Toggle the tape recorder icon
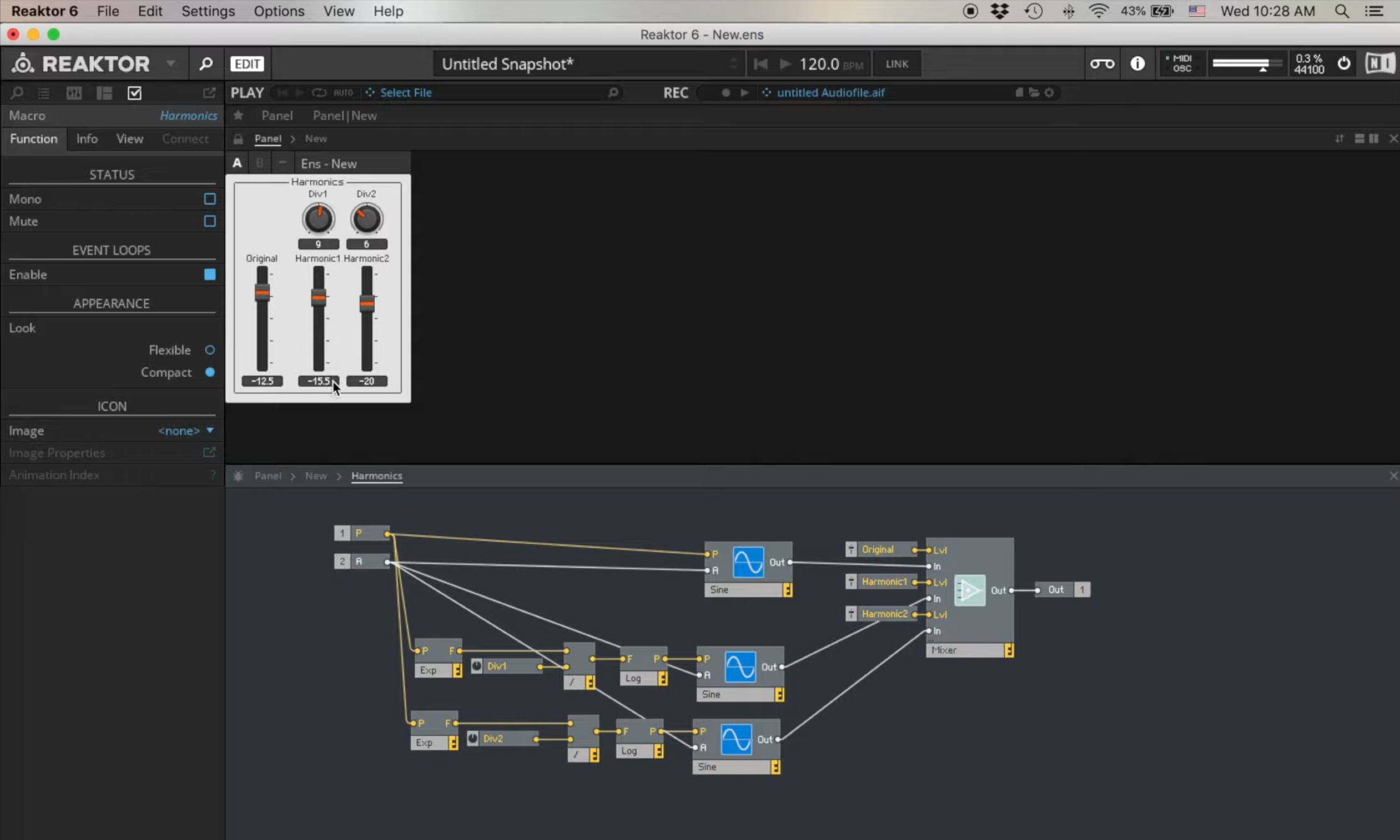This screenshot has height=840, width=1400. pos(1102,63)
